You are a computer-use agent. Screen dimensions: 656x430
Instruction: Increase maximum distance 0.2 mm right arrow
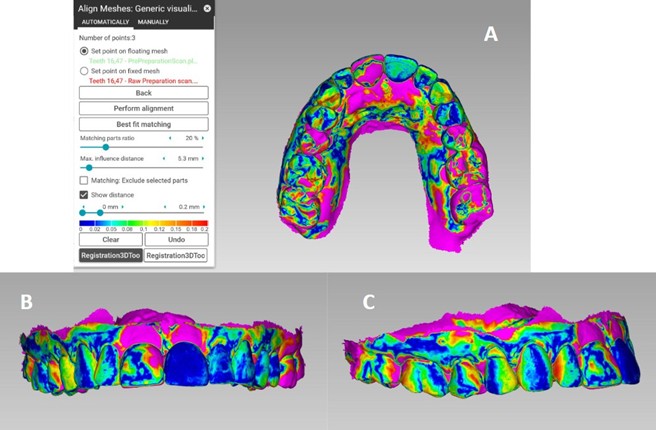pos(204,207)
